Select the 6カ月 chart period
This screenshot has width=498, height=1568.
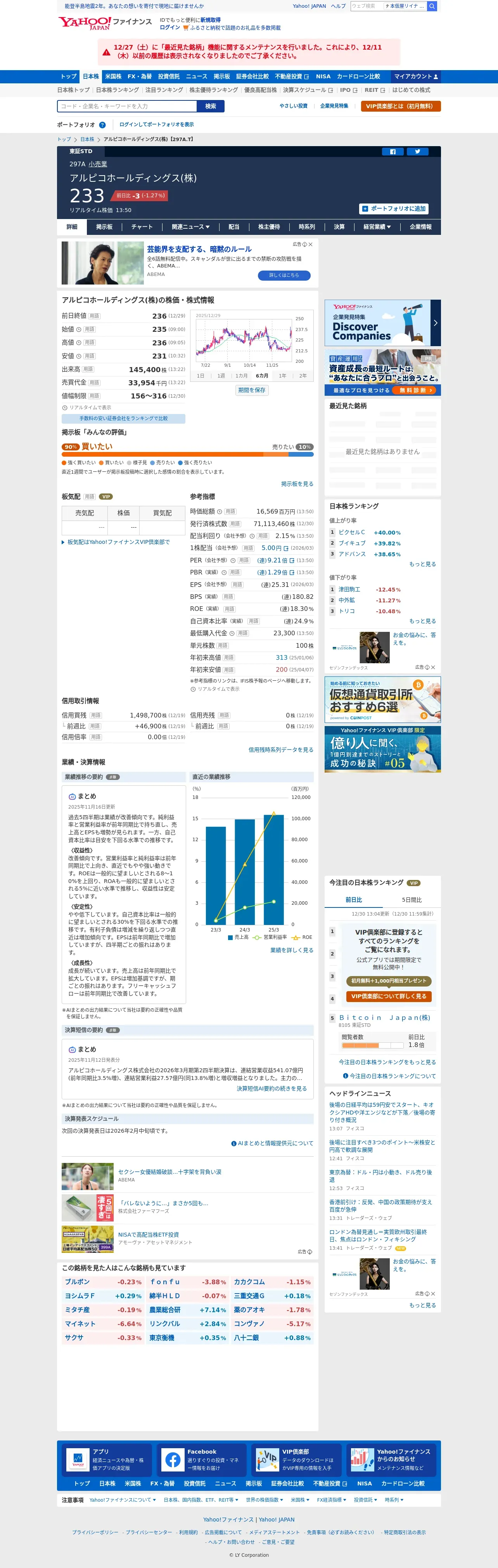(x=262, y=376)
